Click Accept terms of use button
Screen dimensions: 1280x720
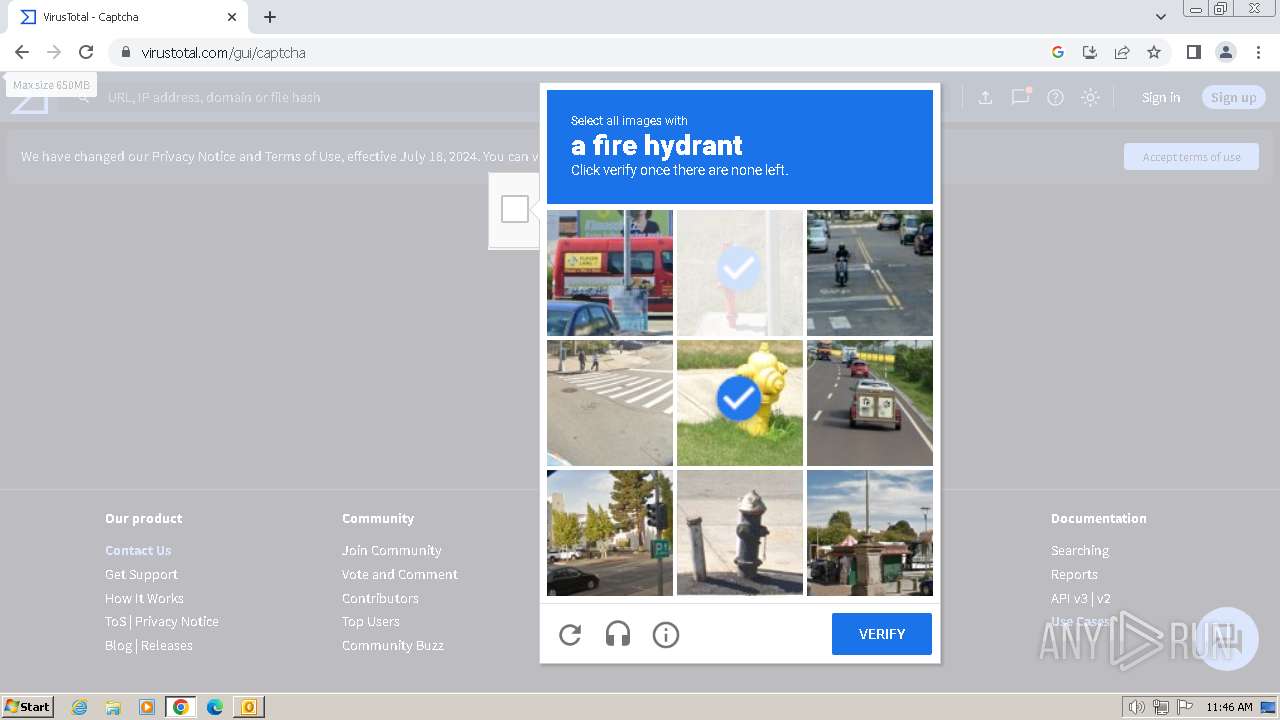tap(1191, 156)
